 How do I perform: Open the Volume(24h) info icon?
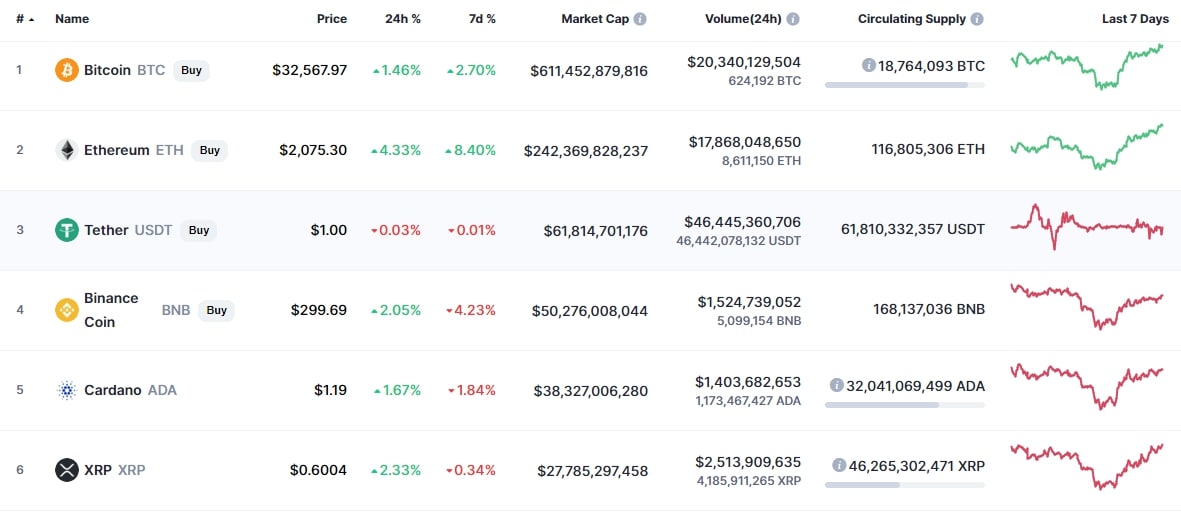793,19
